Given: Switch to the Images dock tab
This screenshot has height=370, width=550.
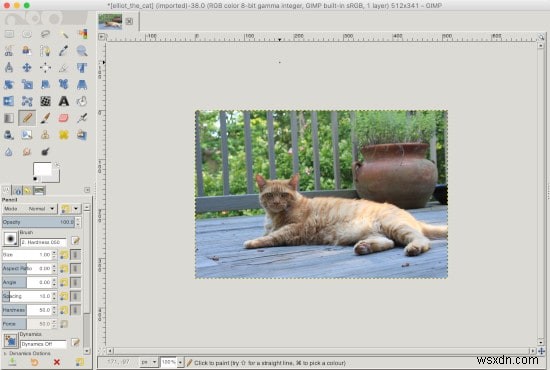Looking at the screenshot, I should [39, 190].
